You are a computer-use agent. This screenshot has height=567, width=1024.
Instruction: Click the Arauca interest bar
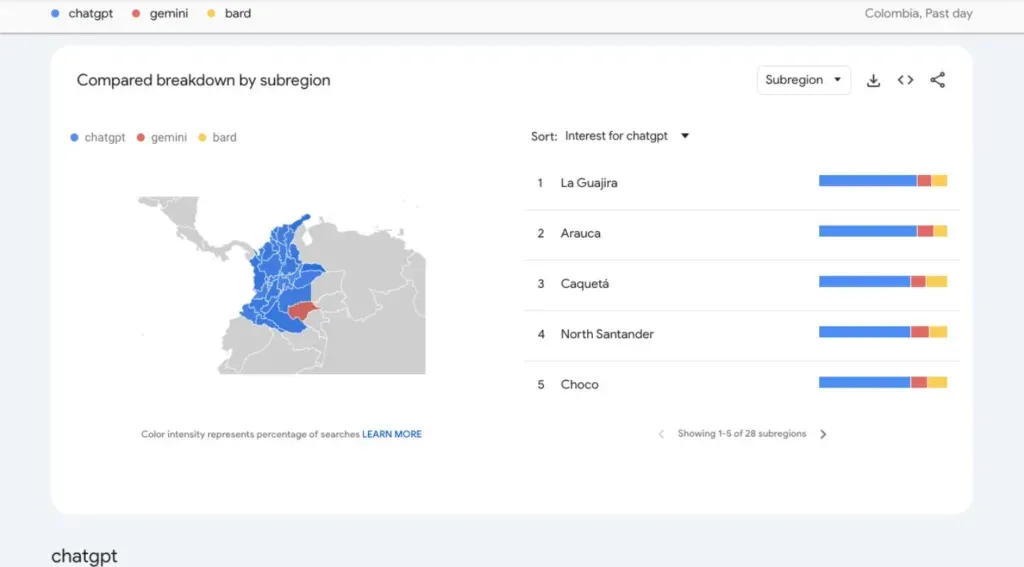(883, 231)
